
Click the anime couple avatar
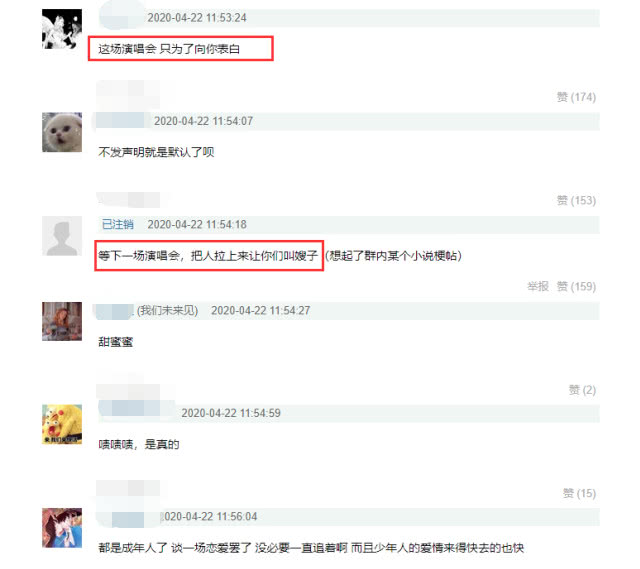tap(62, 528)
